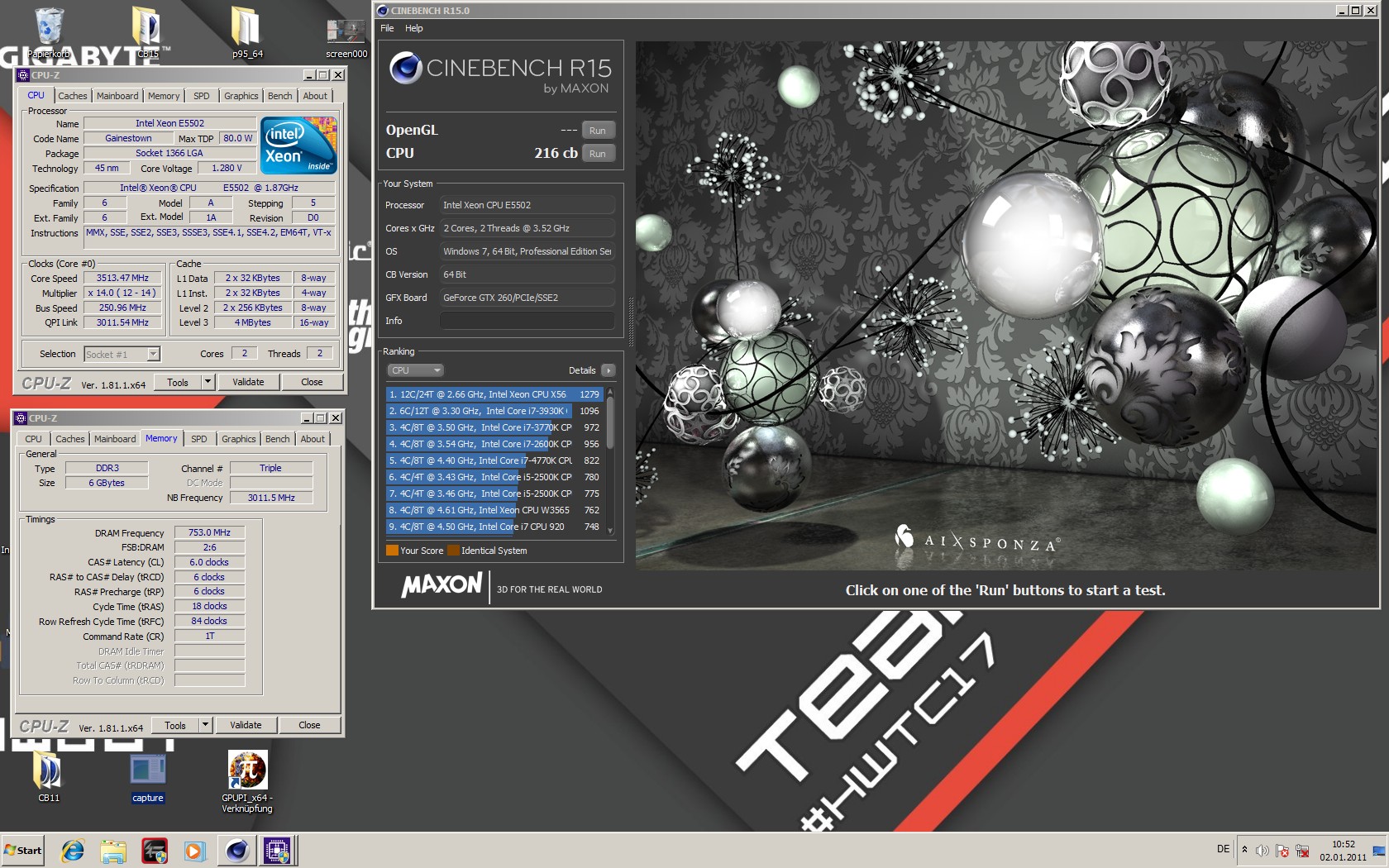1389x868 pixels.
Task: Open the Socket #1 selection dropdown
Action: tap(122, 354)
